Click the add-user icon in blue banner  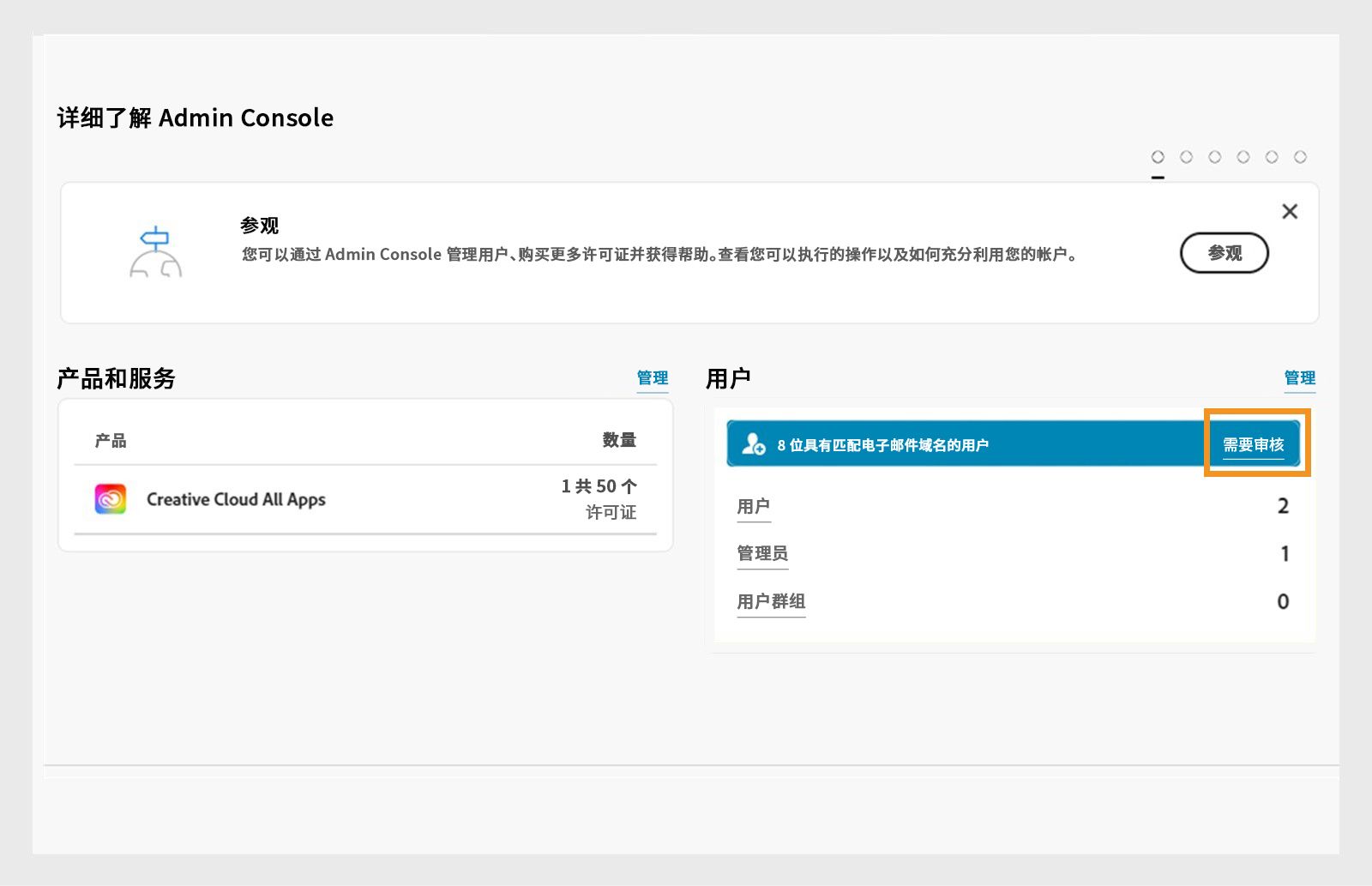pos(754,444)
